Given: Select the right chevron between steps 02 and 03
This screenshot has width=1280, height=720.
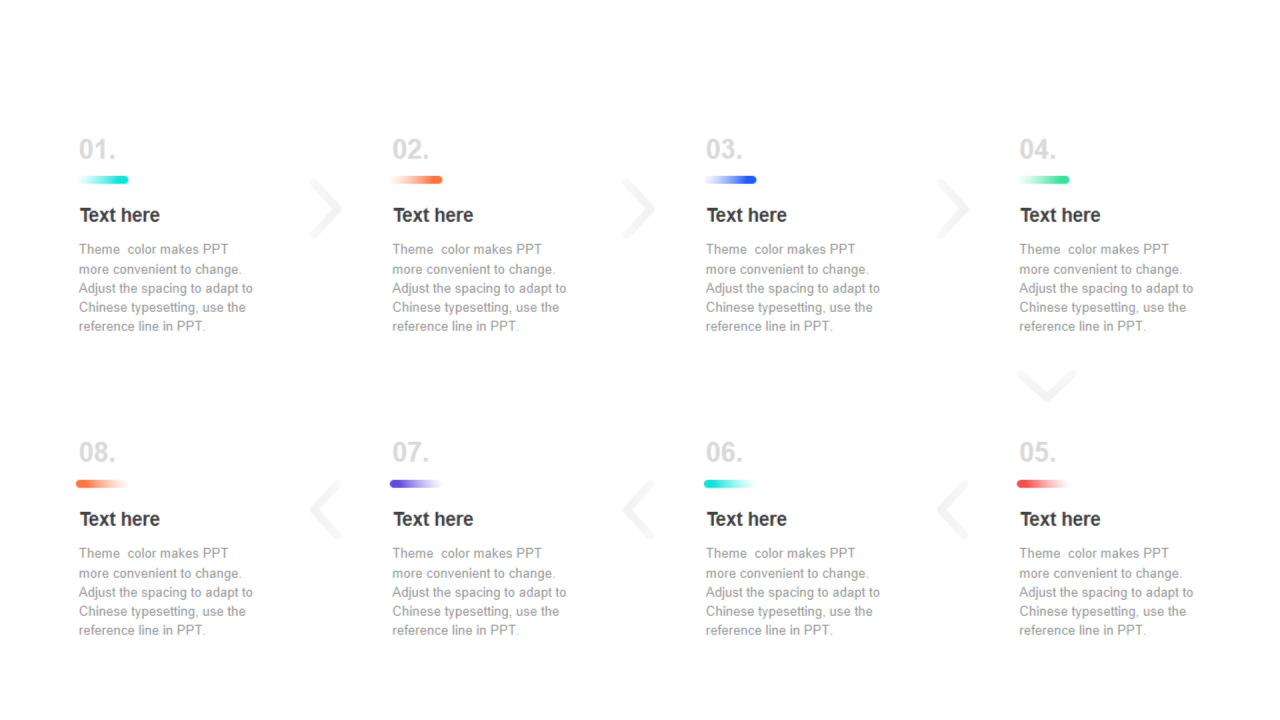Looking at the screenshot, I should click(x=640, y=209).
